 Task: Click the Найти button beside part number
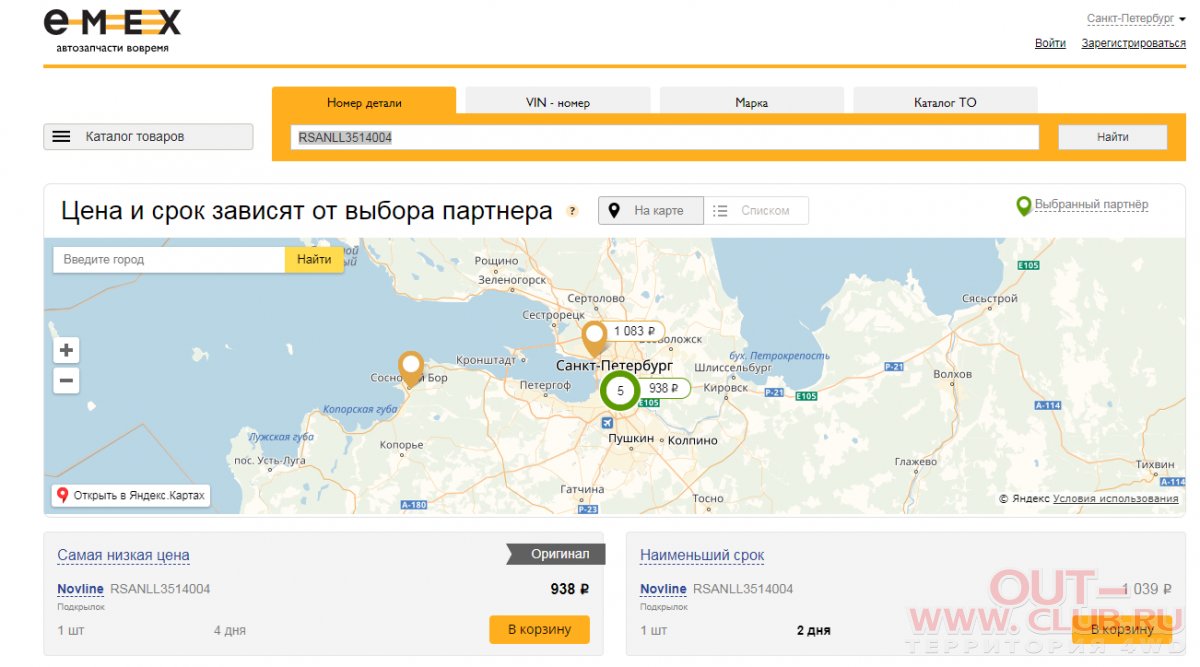[1112, 137]
